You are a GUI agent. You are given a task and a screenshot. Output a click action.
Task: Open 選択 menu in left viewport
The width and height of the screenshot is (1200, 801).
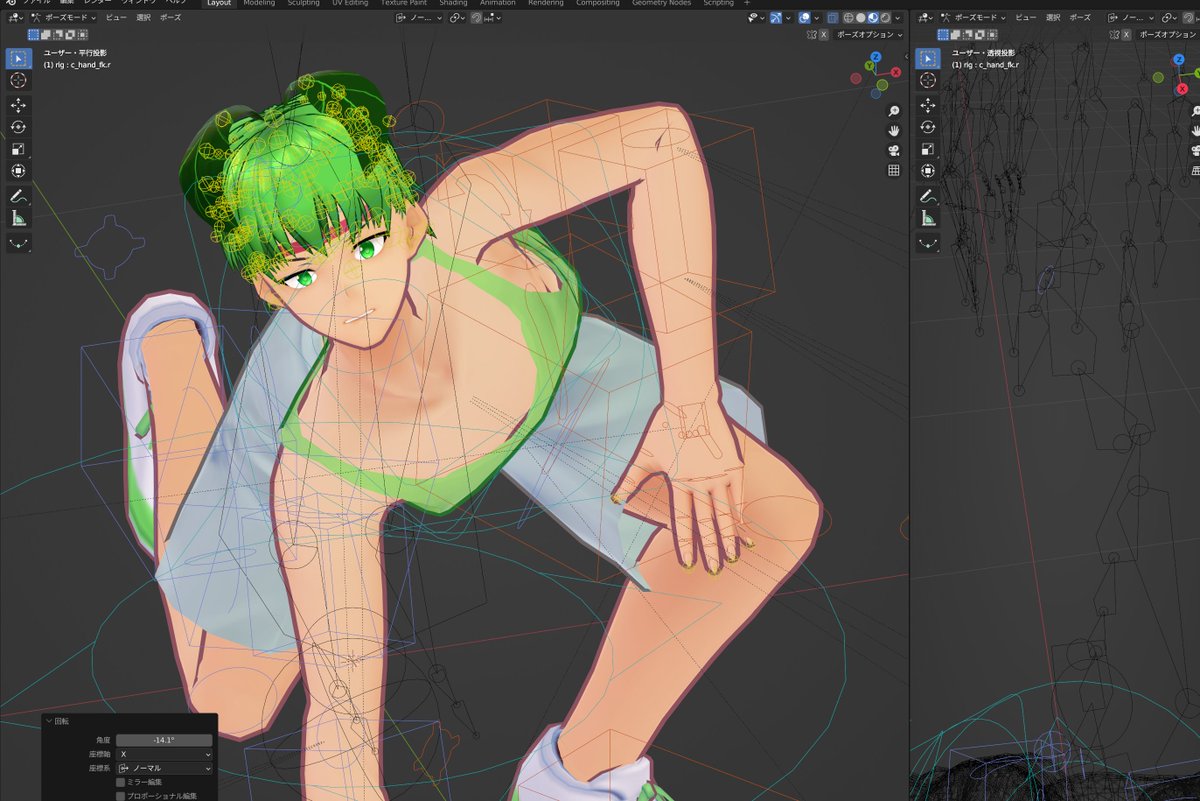click(143, 17)
